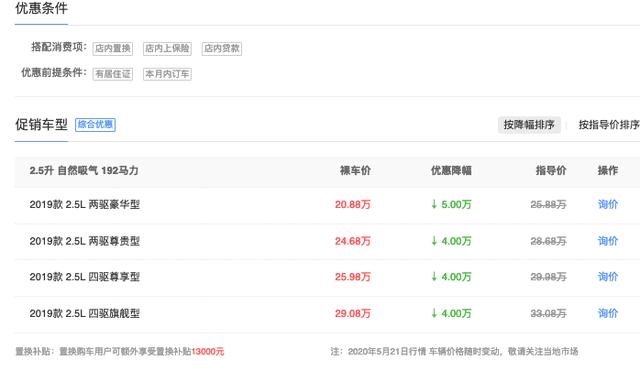The height and width of the screenshot is (371, 640).
Task: Select the 2019款 2.5L 四驱旗舰型 row name
Action: pos(84,313)
